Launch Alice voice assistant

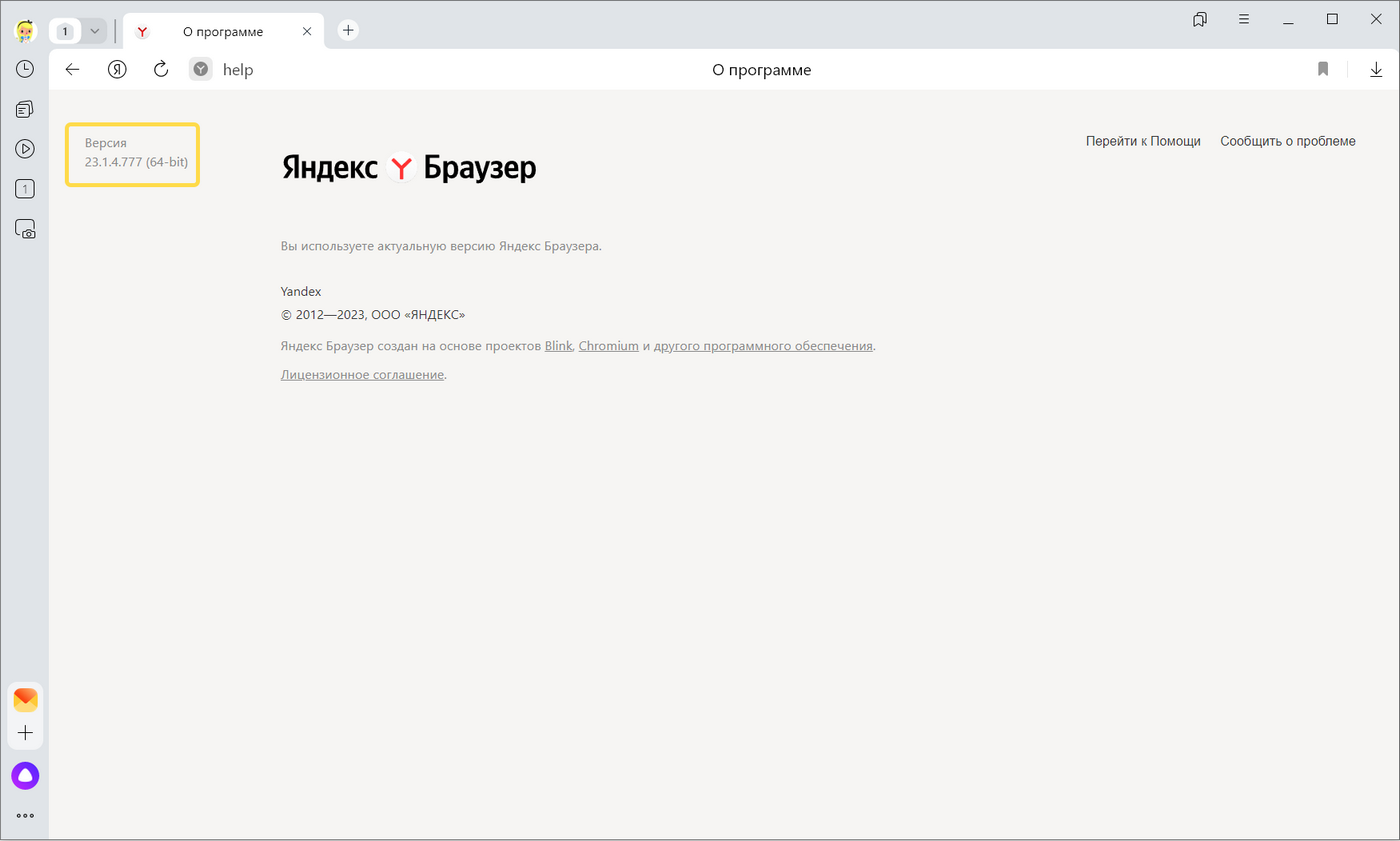[25, 775]
